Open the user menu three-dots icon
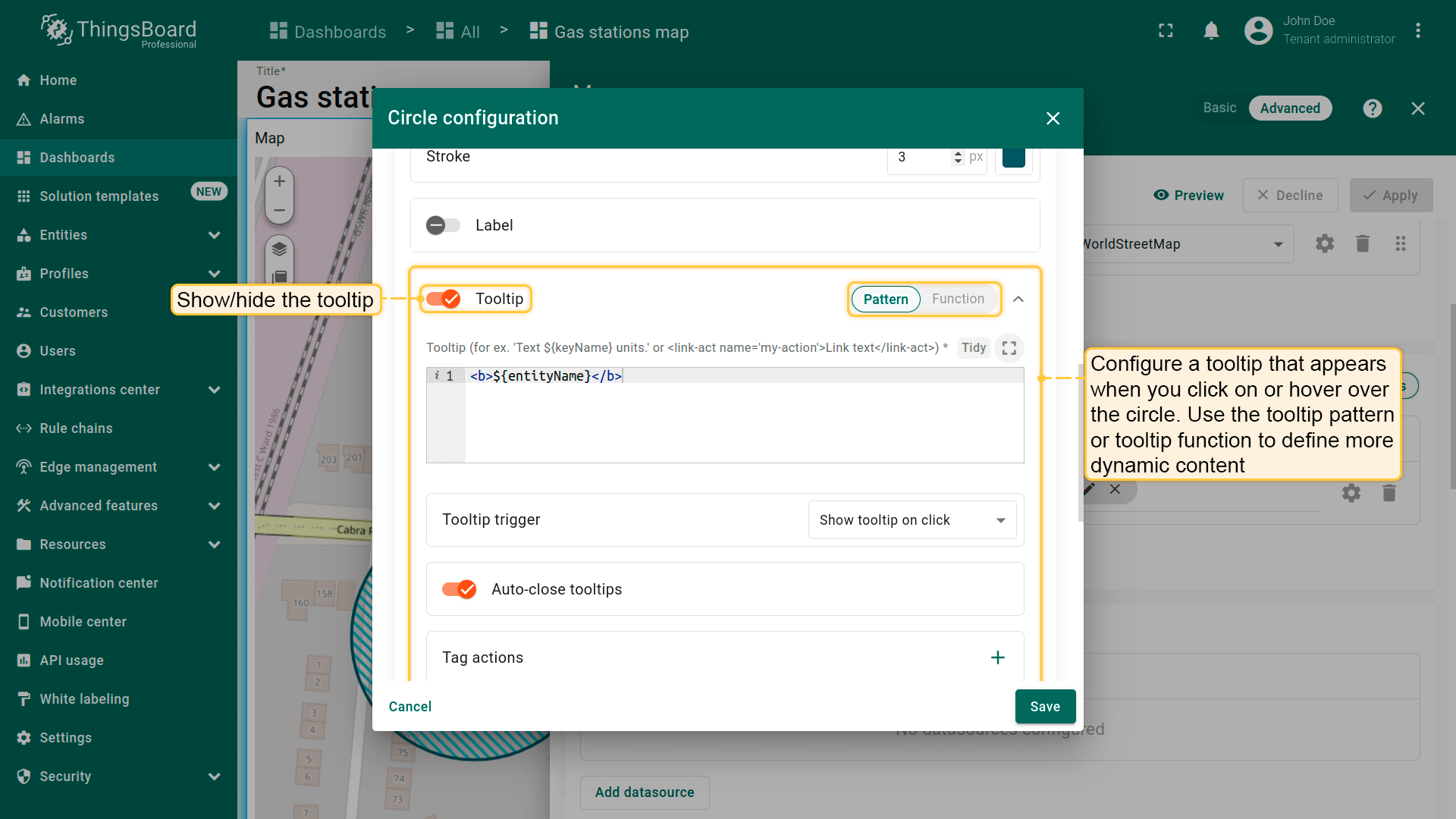 1417,31
